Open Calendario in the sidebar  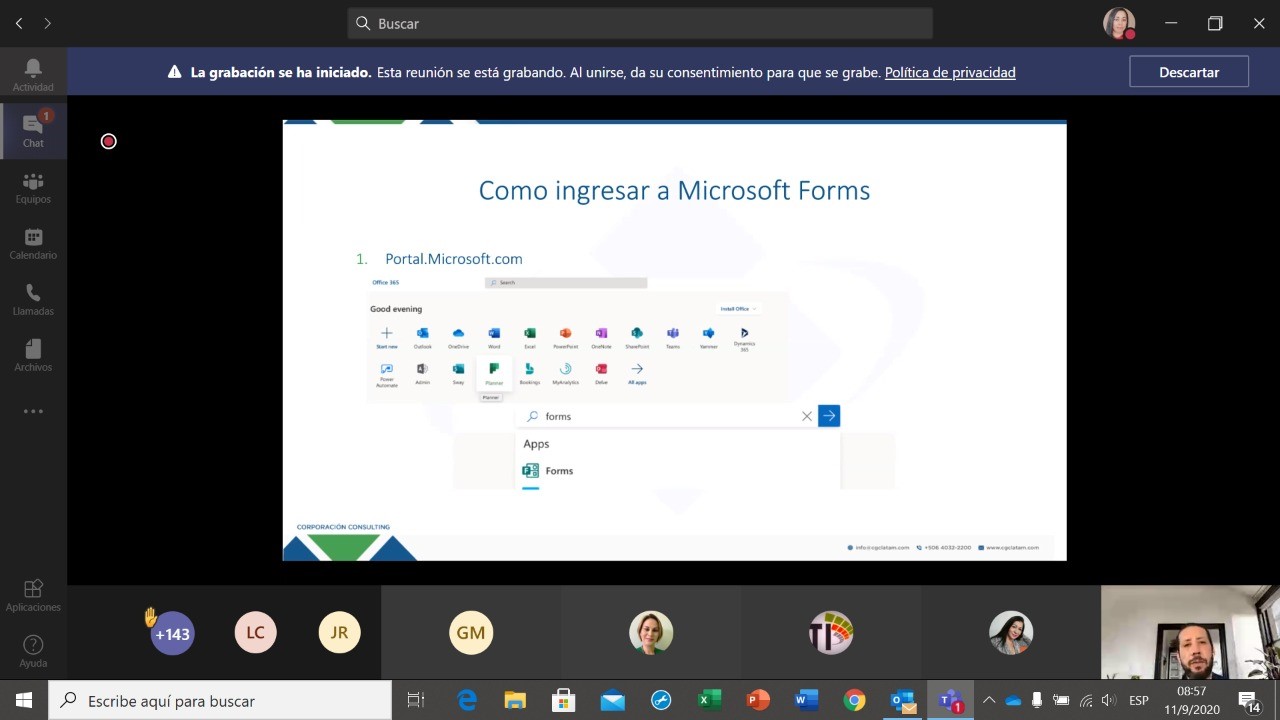33,243
